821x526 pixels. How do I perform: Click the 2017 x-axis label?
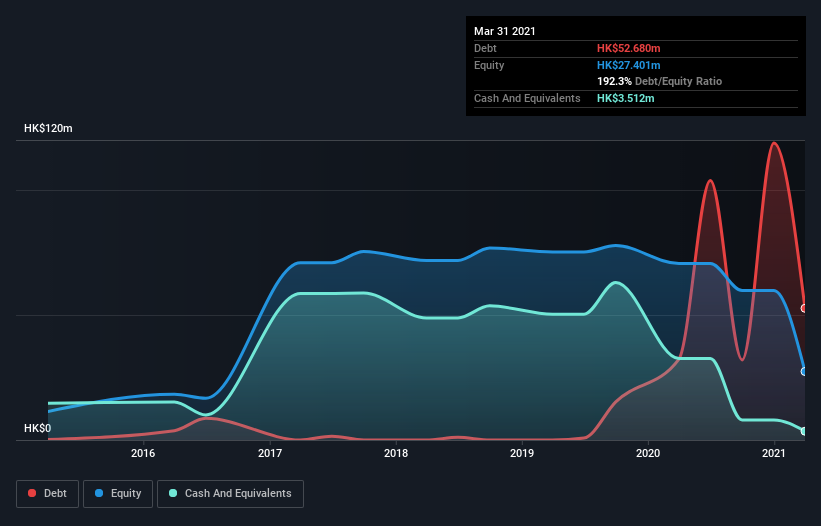[270, 453]
